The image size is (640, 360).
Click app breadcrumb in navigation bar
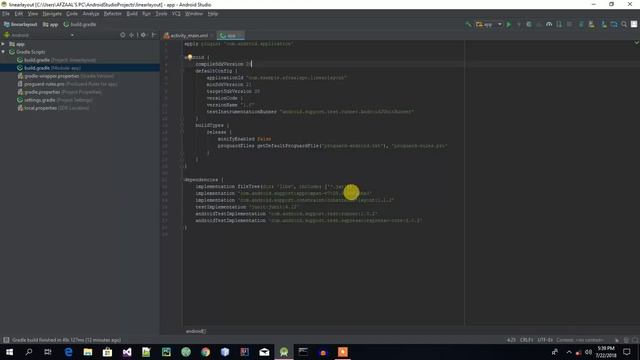pos(51,24)
